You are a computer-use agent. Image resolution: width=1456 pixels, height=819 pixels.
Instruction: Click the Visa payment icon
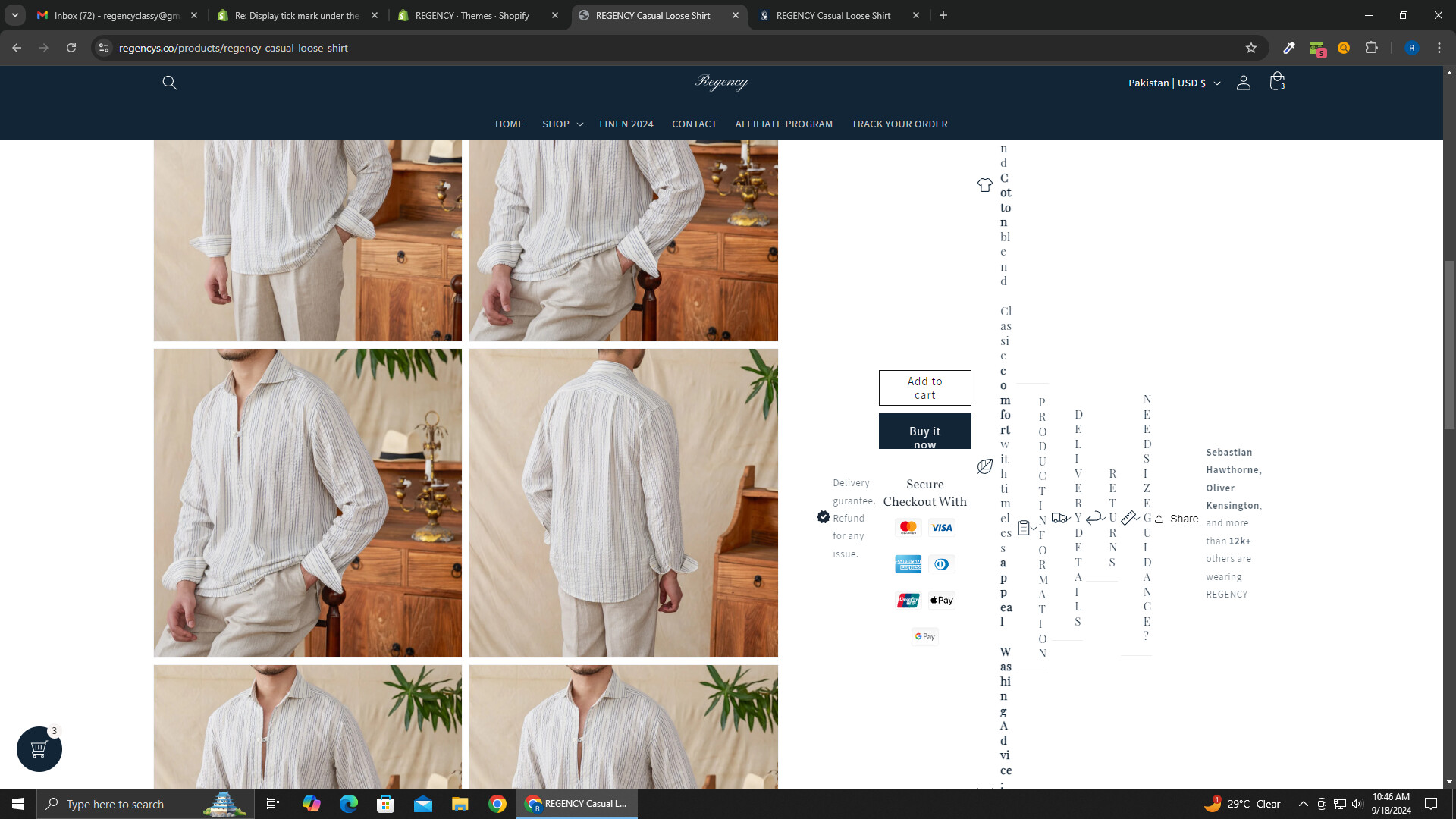(942, 528)
